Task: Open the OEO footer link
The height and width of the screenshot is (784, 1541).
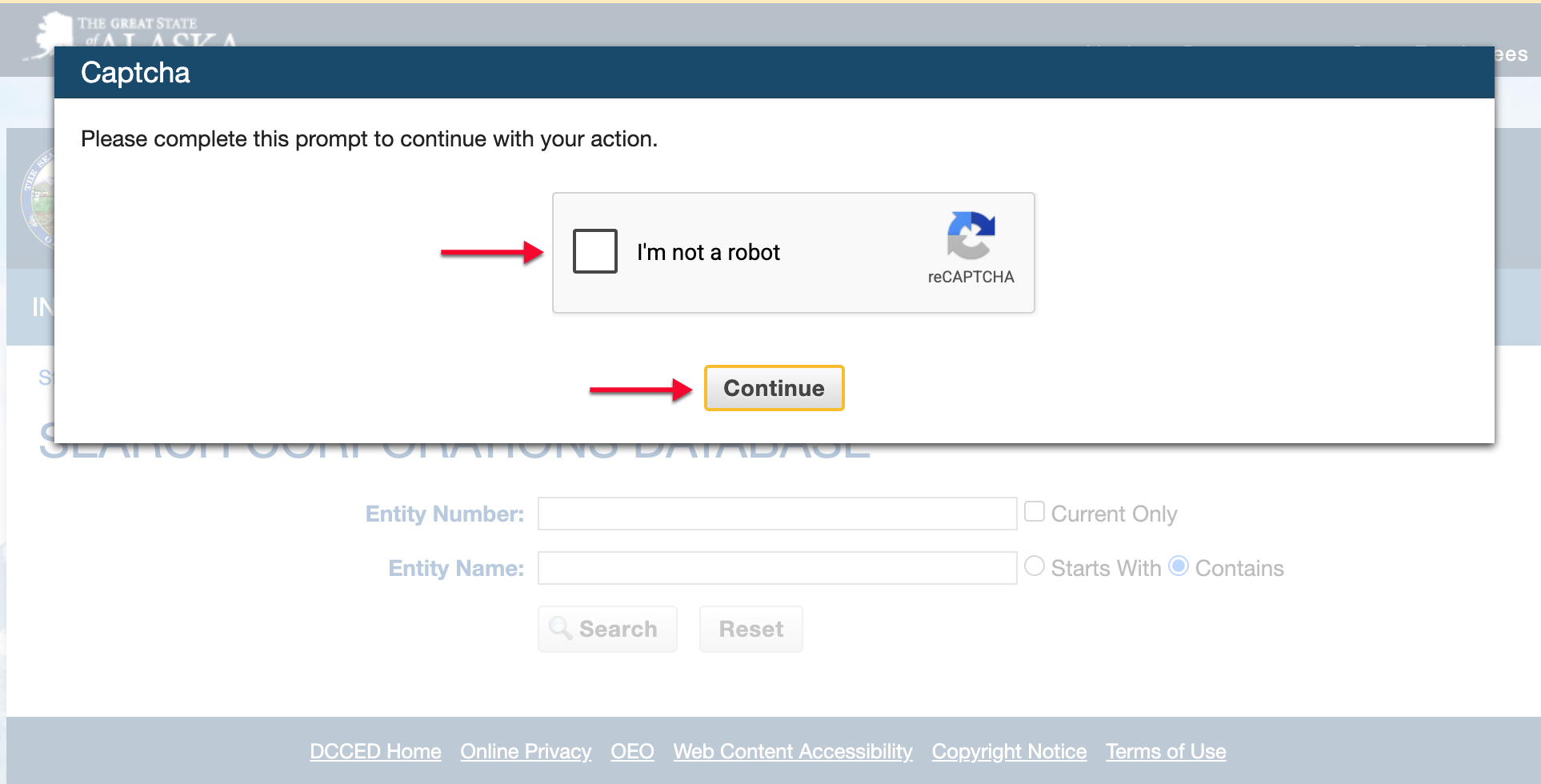Action: point(632,751)
